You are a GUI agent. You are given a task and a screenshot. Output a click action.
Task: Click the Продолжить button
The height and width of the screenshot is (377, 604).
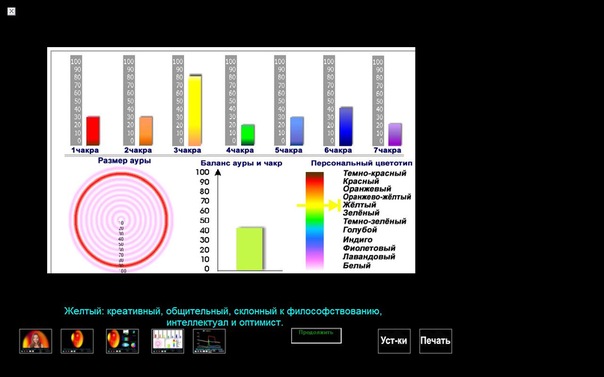pos(316,336)
